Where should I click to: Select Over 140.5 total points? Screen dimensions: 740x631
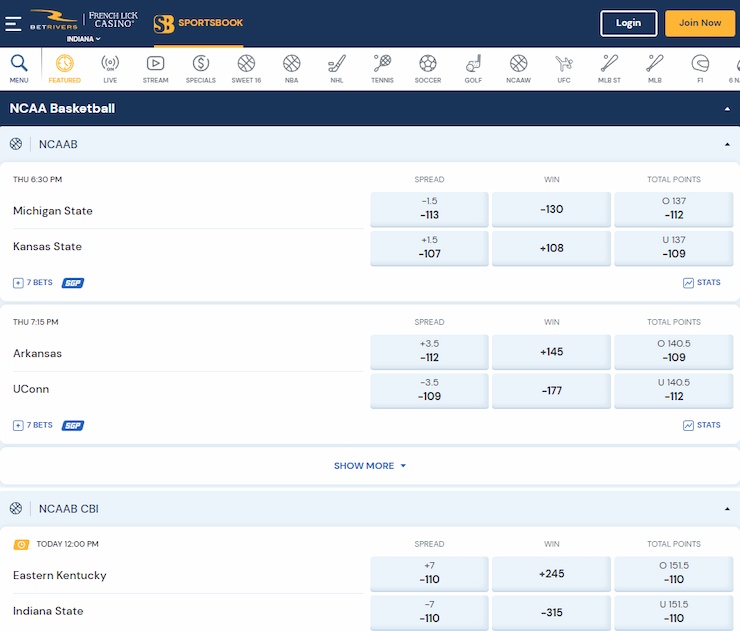click(x=673, y=352)
